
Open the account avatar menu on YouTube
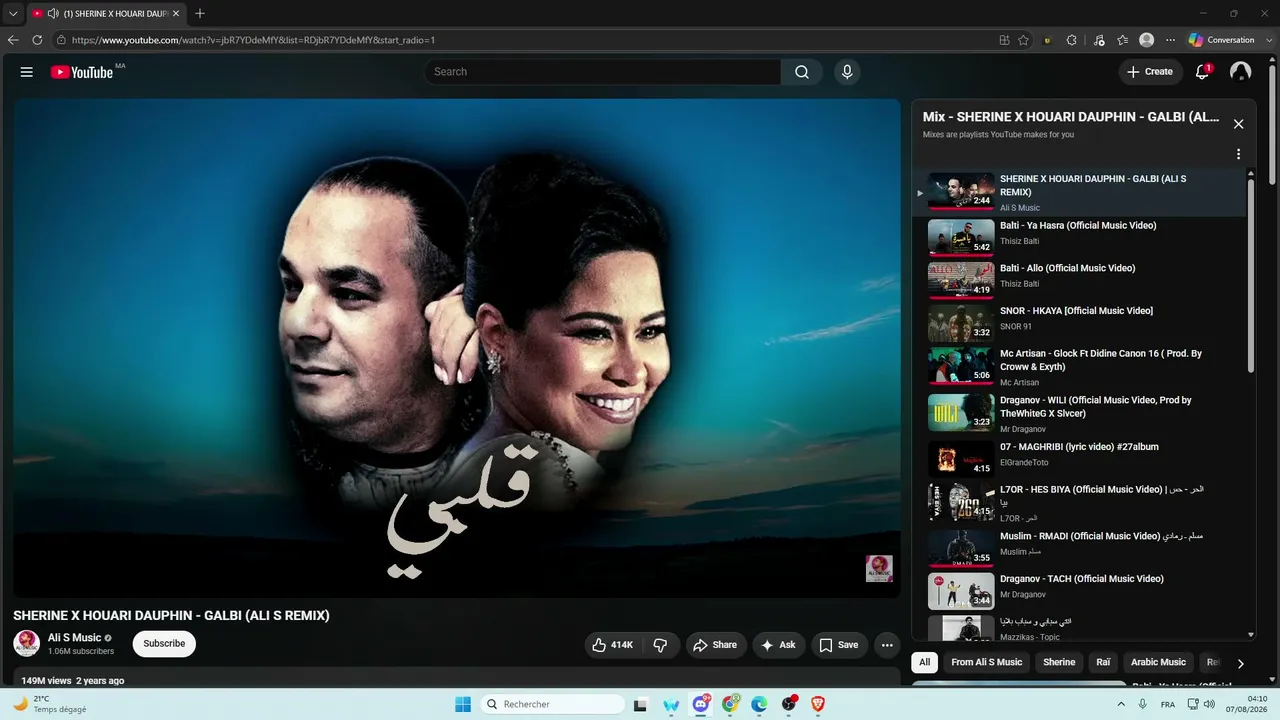1240,72
